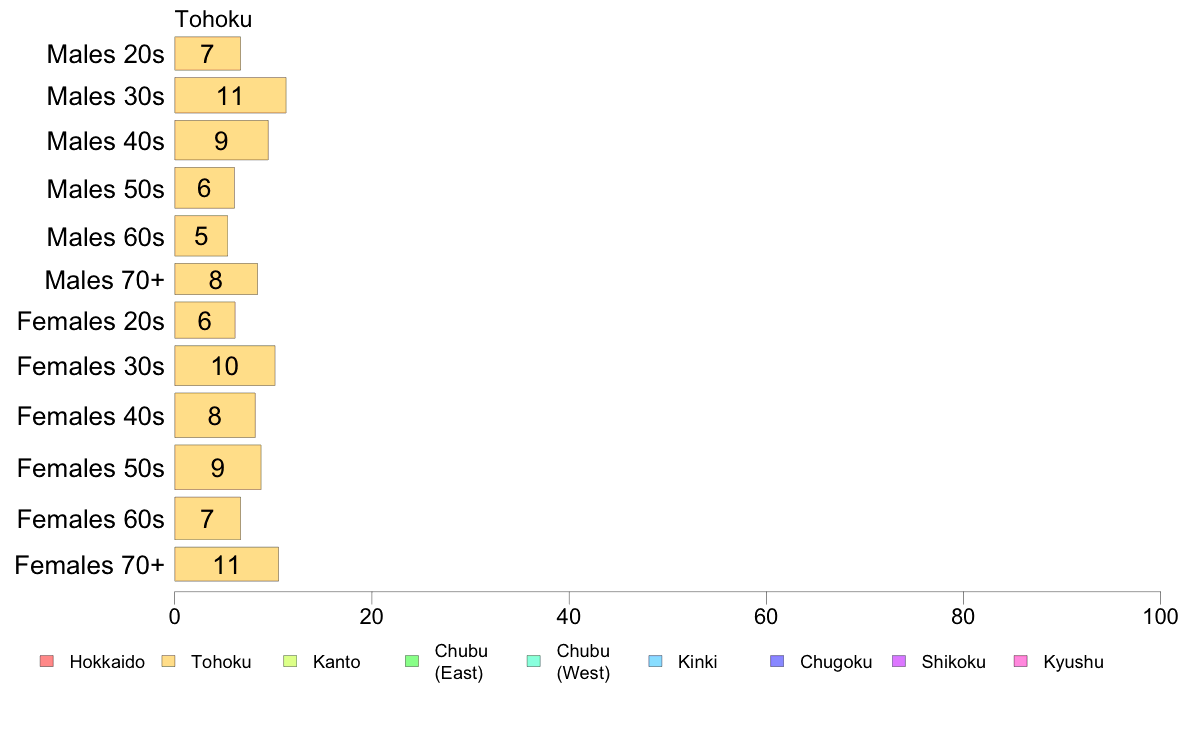Click the Tohoku orange legend swatch
Image resolution: width=1188 pixels, height=736 pixels.
click(168, 661)
